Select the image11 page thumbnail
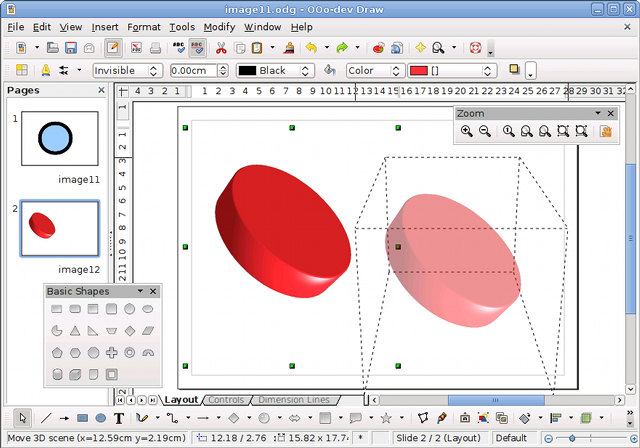 60,139
